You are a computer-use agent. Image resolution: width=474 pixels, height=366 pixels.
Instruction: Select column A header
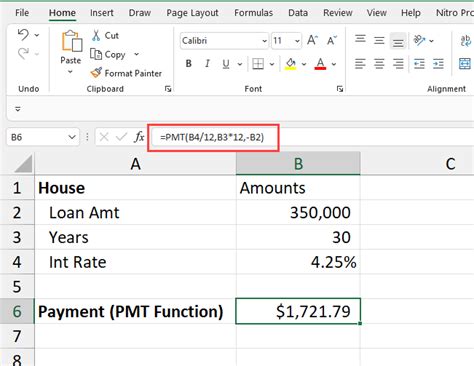point(135,164)
